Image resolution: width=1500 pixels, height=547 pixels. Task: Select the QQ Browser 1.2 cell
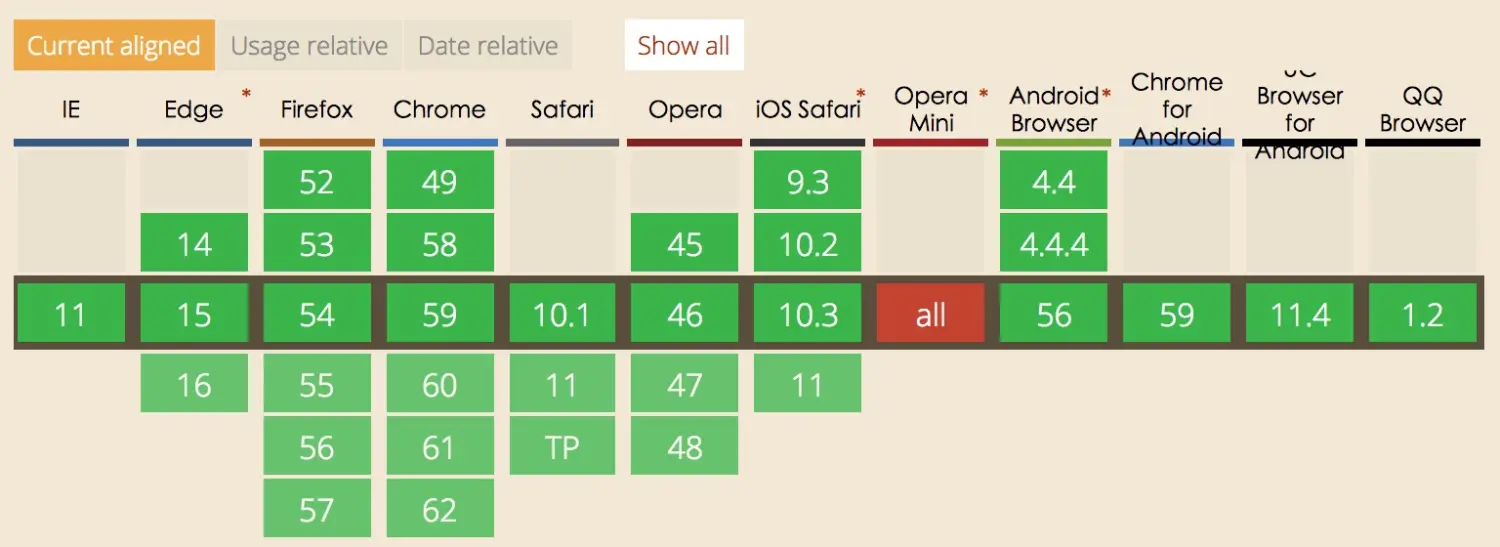click(x=1423, y=315)
